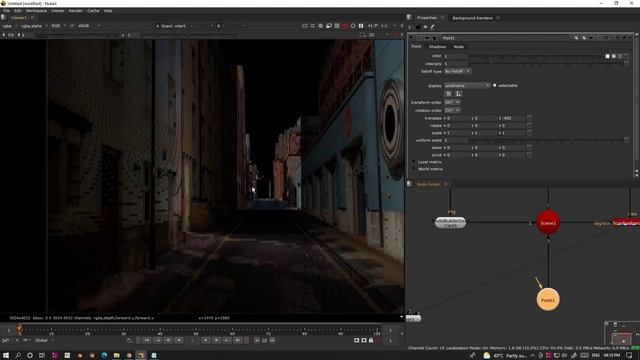Viewport: 640px width, 360px height.
Task: Switch to the Properties tab
Action: point(427,18)
